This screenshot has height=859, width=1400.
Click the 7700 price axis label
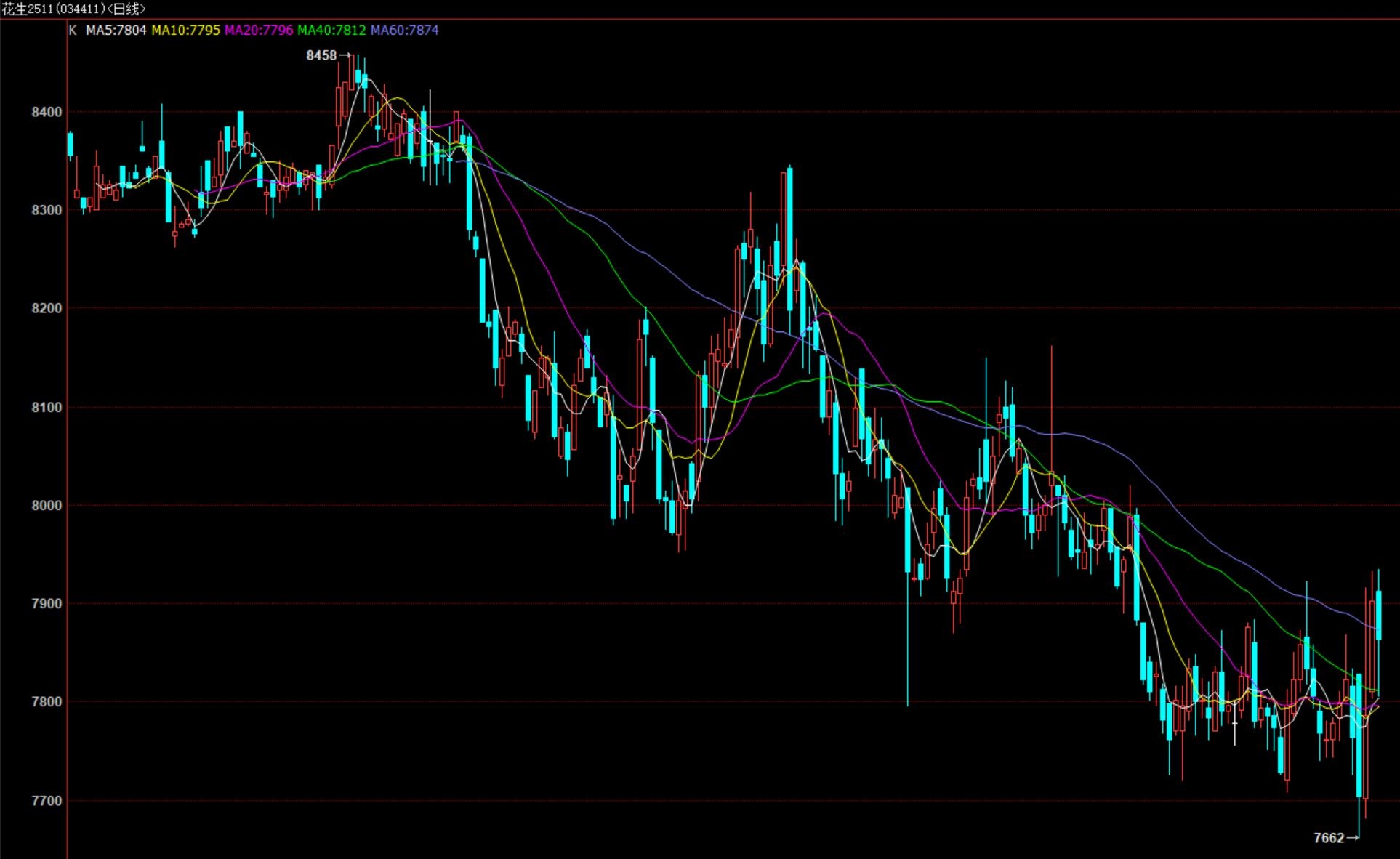coord(47,801)
